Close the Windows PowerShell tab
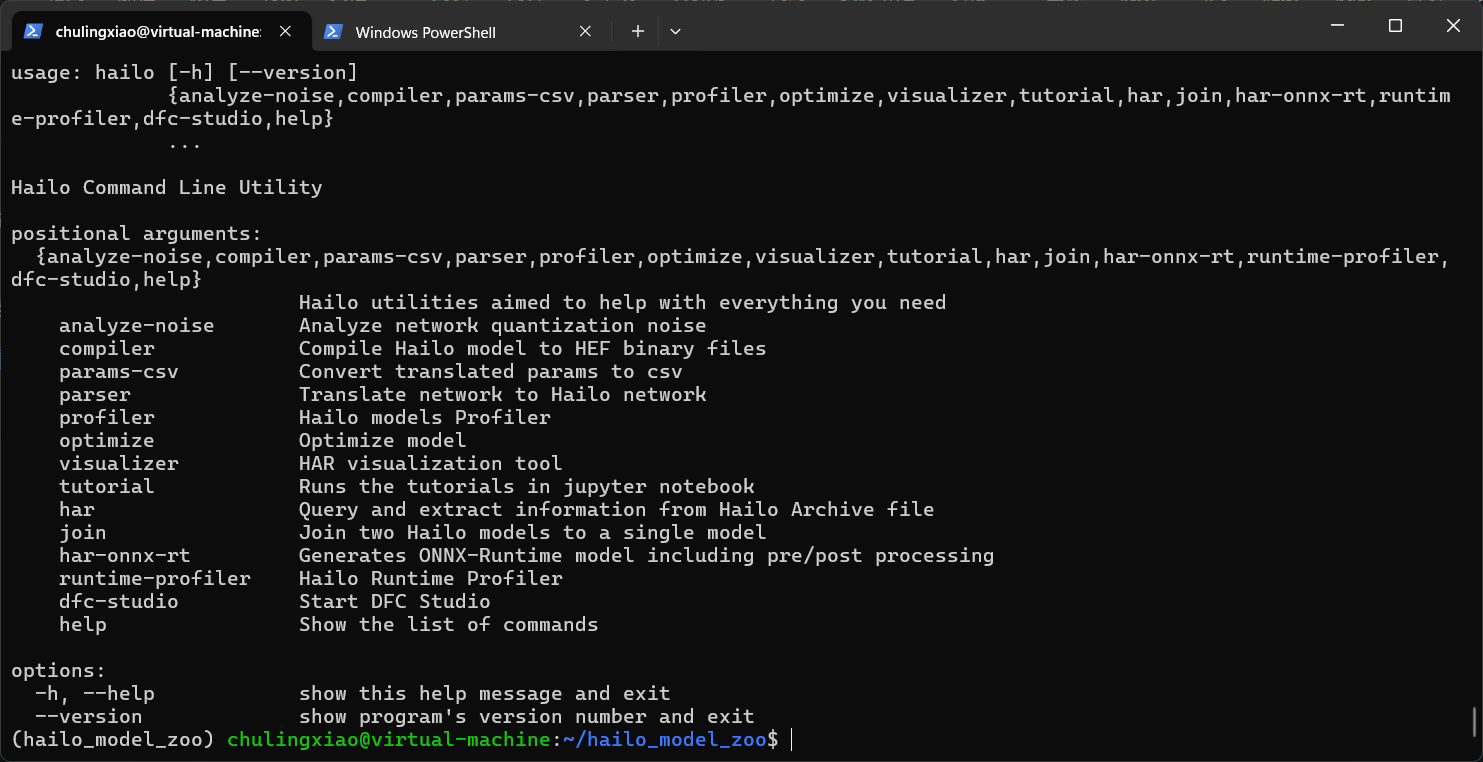 click(586, 32)
